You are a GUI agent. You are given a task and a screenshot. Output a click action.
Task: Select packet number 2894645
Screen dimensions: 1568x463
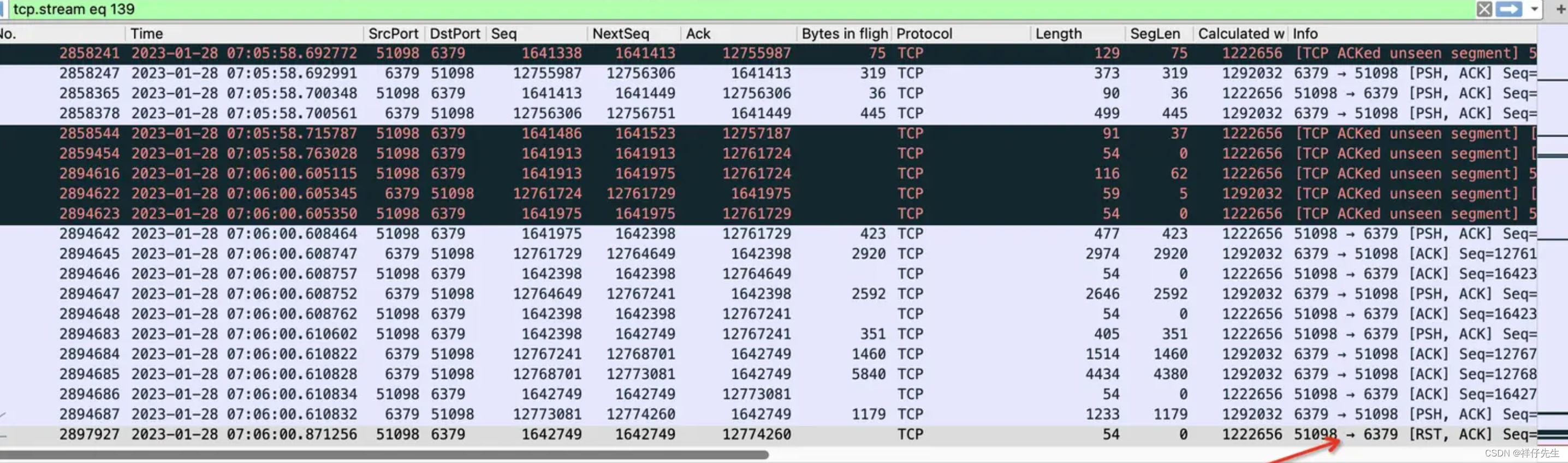[768, 254]
